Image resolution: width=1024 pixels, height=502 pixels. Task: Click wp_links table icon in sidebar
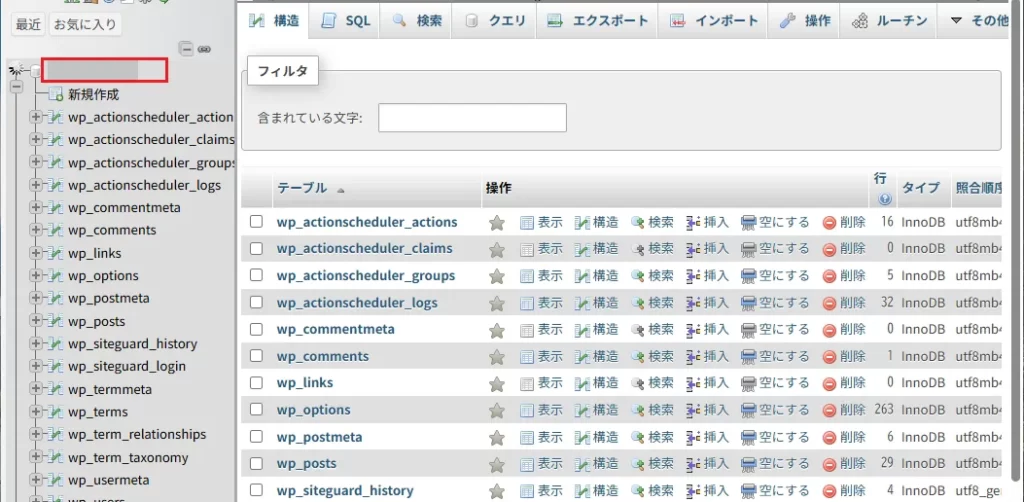[x=56, y=253]
